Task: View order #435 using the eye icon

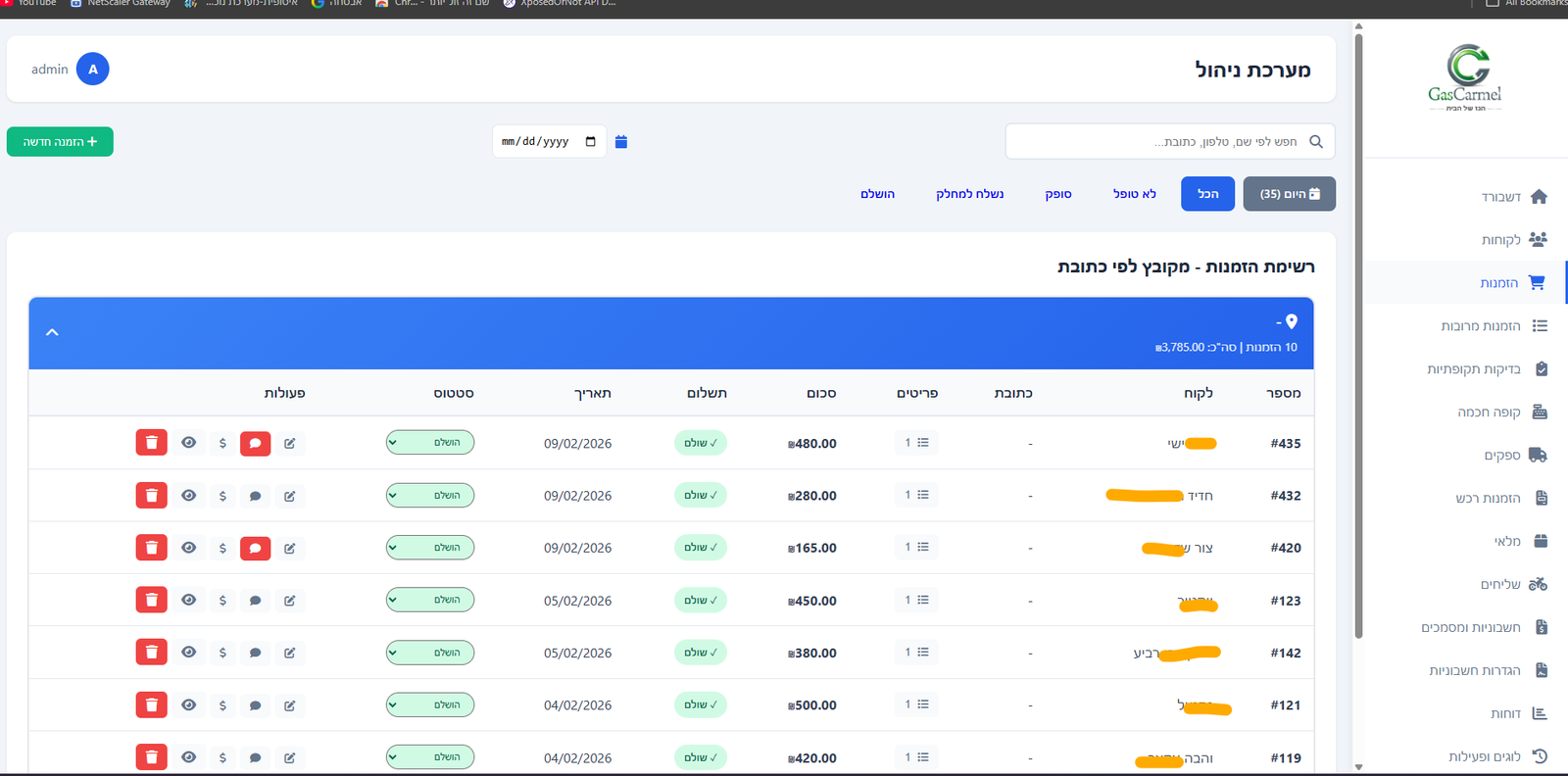Action: (x=189, y=443)
